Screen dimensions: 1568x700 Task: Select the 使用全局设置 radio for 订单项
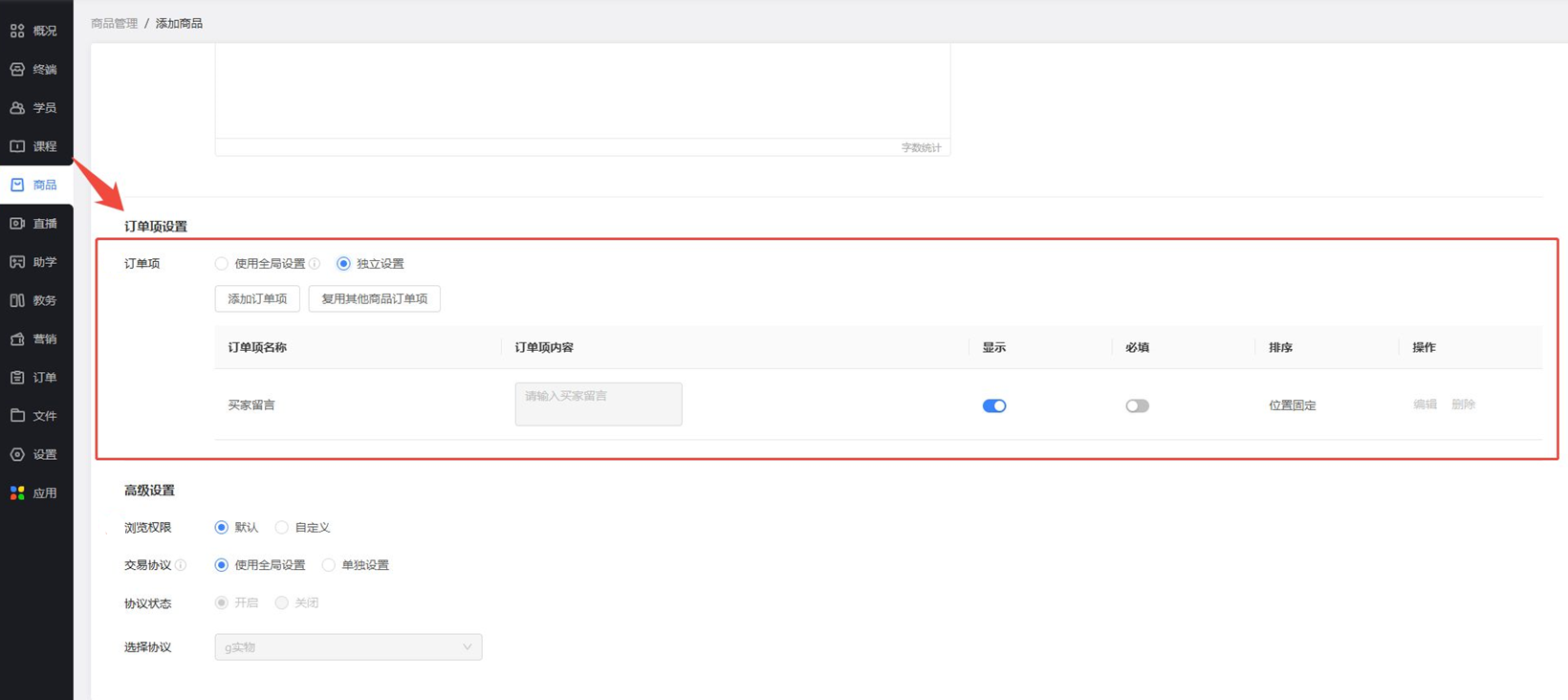coord(222,264)
